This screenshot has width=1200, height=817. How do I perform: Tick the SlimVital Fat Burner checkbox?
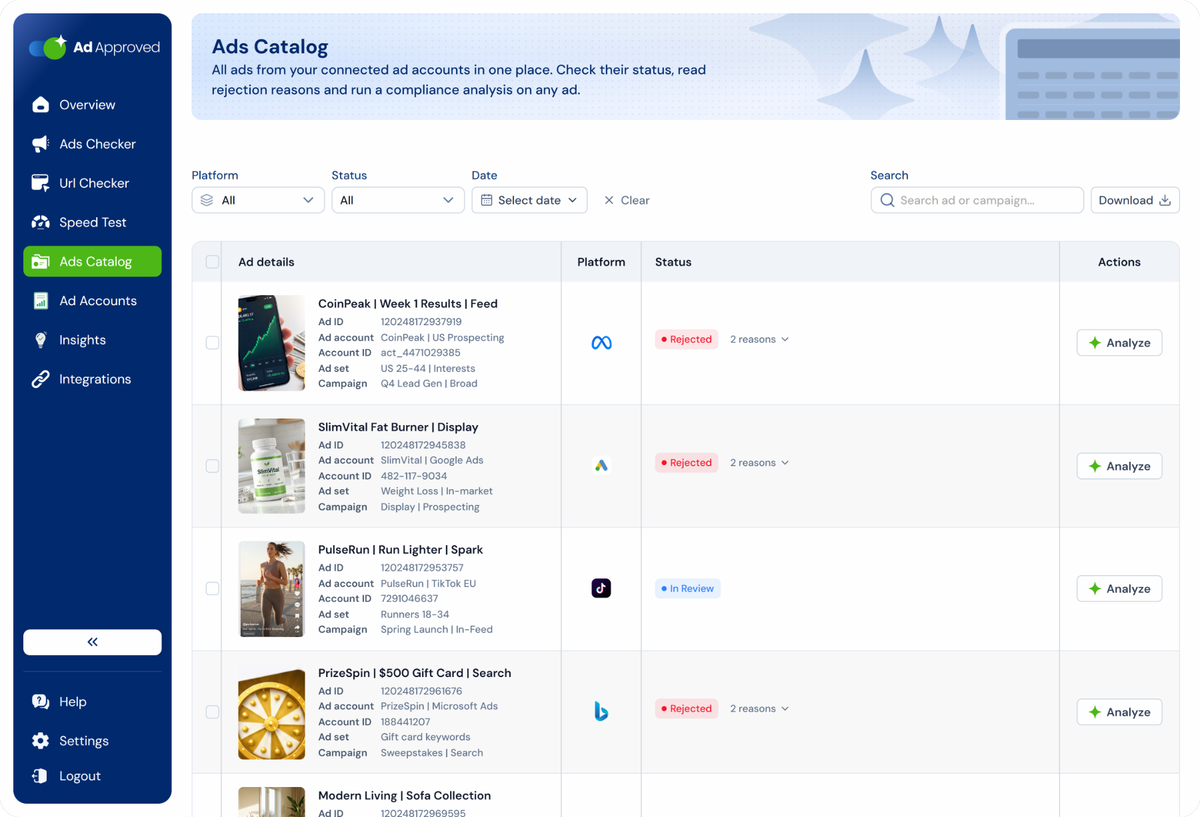tap(212, 466)
